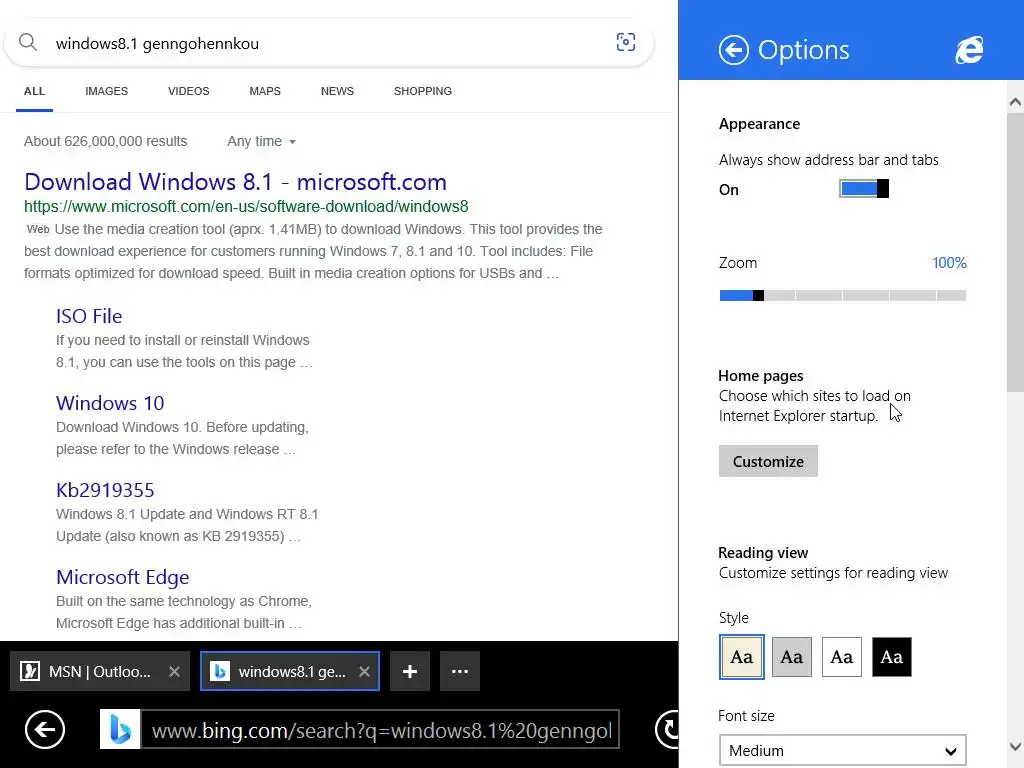Open the Kb2919355 sublink
The image size is (1024, 768).
click(x=105, y=490)
